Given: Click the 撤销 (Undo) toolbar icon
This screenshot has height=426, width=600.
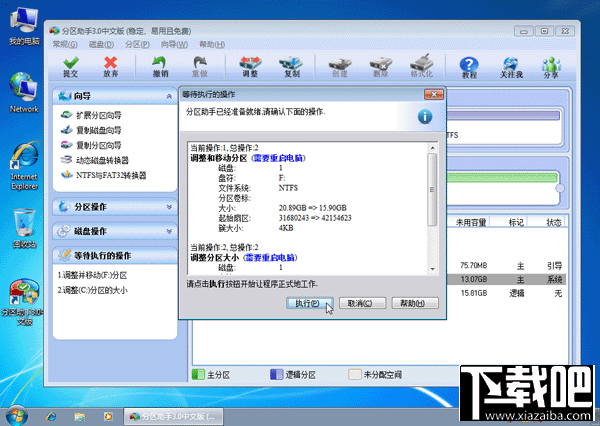Looking at the screenshot, I should click(160, 67).
